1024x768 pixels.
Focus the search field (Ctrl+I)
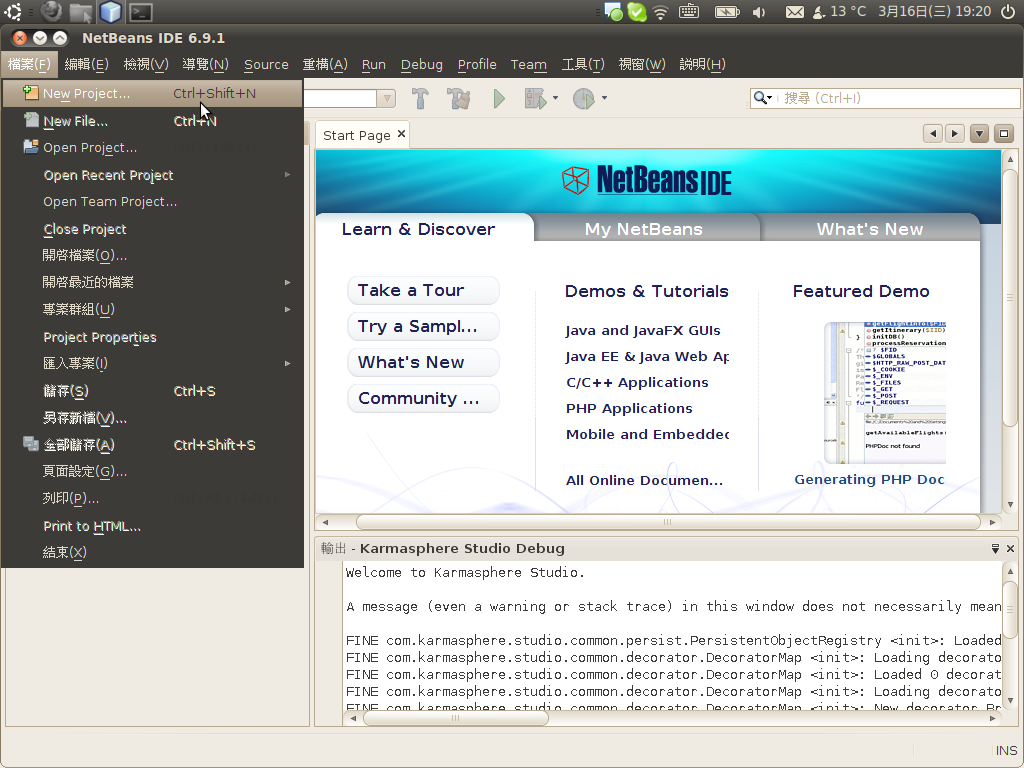pyautogui.click(x=885, y=98)
